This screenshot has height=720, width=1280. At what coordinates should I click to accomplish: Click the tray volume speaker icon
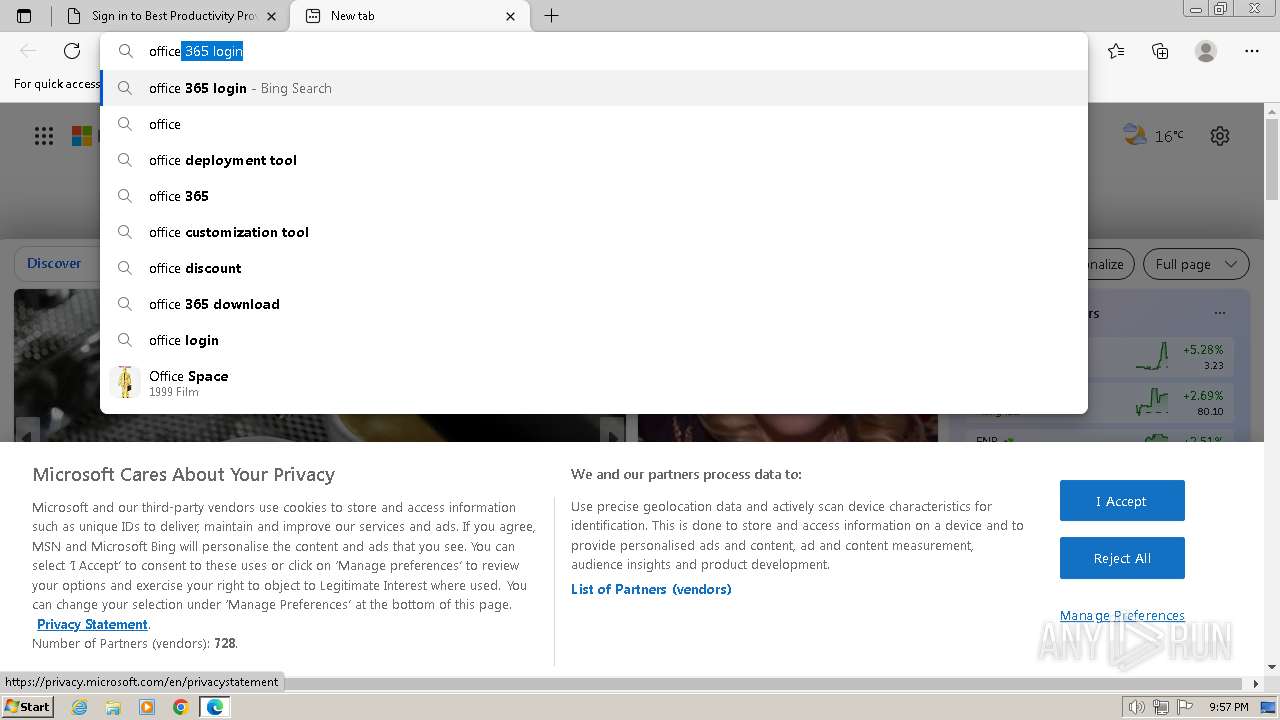(x=1137, y=707)
